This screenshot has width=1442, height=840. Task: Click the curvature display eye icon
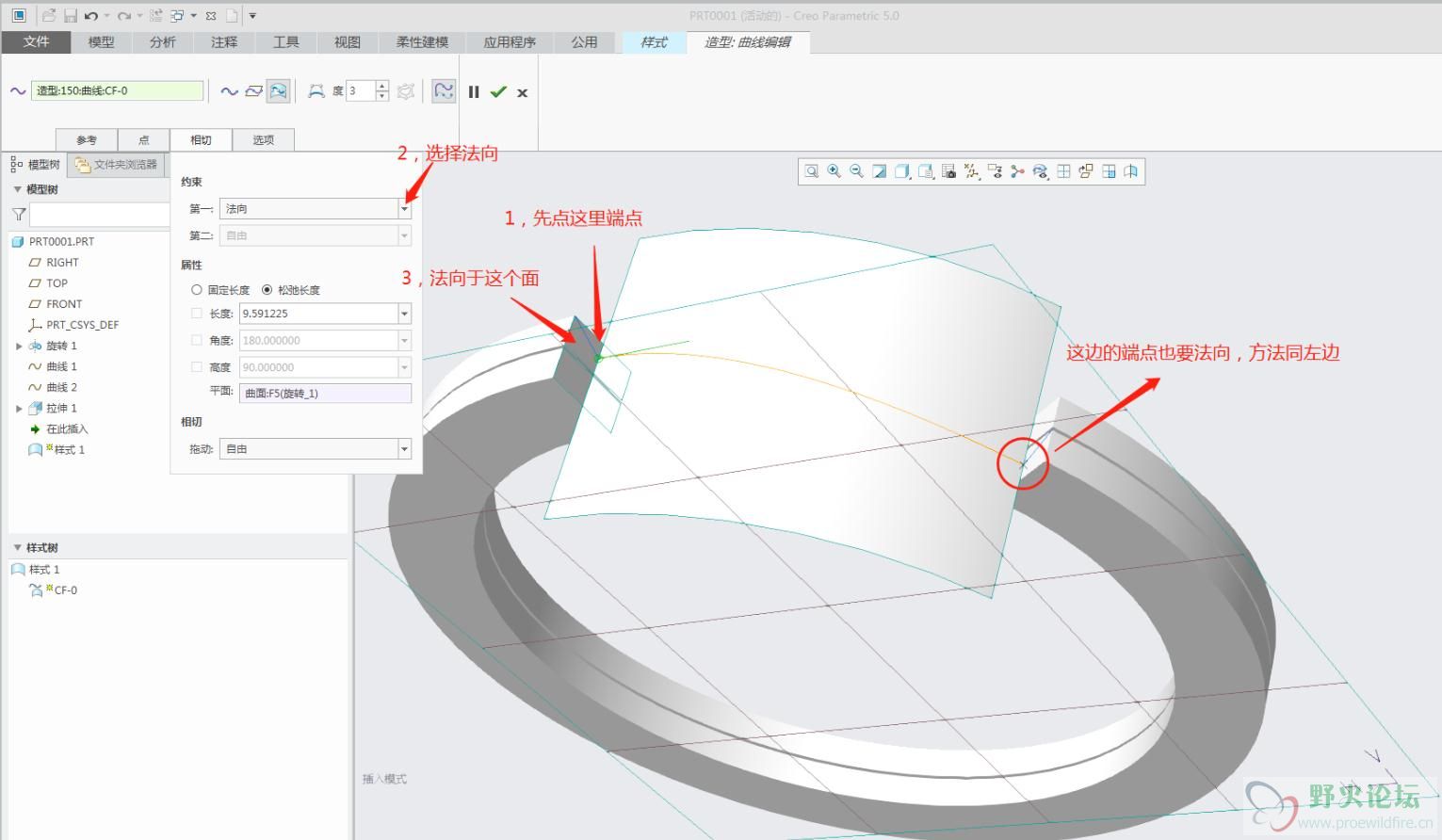coord(1040,171)
